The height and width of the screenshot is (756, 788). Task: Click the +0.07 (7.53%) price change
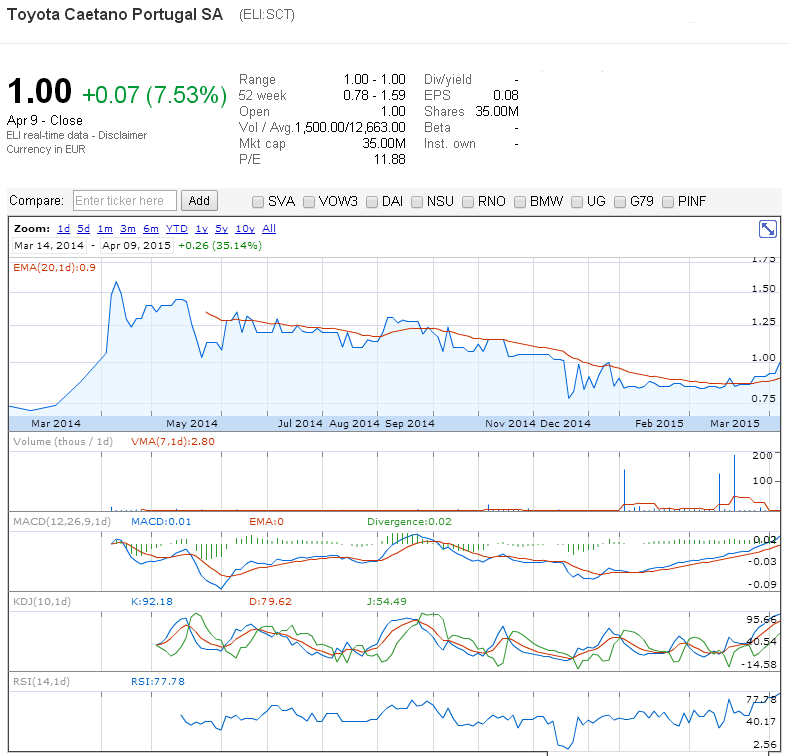tap(154, 94)
